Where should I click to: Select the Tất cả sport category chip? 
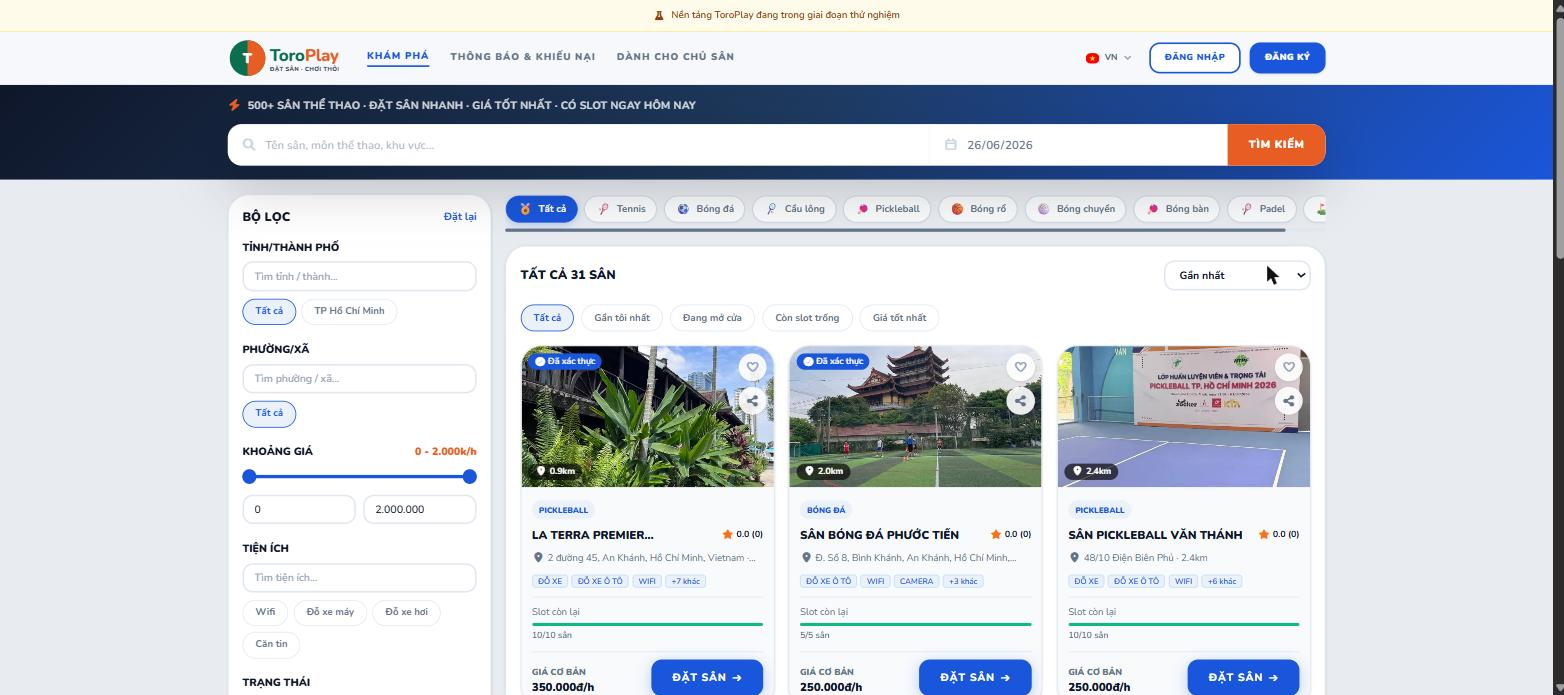click(x=542, y=209)
